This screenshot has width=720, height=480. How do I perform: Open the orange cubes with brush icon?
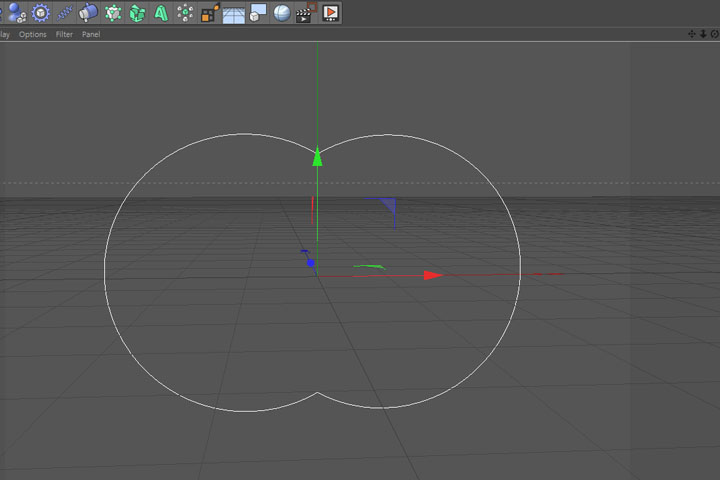click(x=210, y=12)
